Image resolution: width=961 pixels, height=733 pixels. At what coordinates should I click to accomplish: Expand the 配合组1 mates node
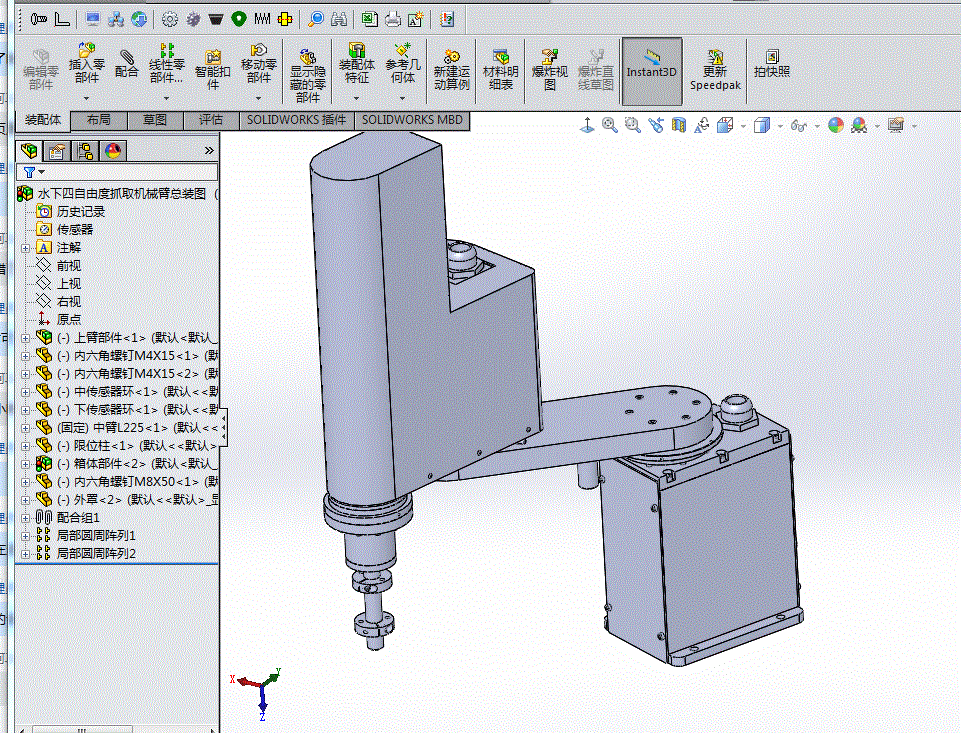pos(25,518)
